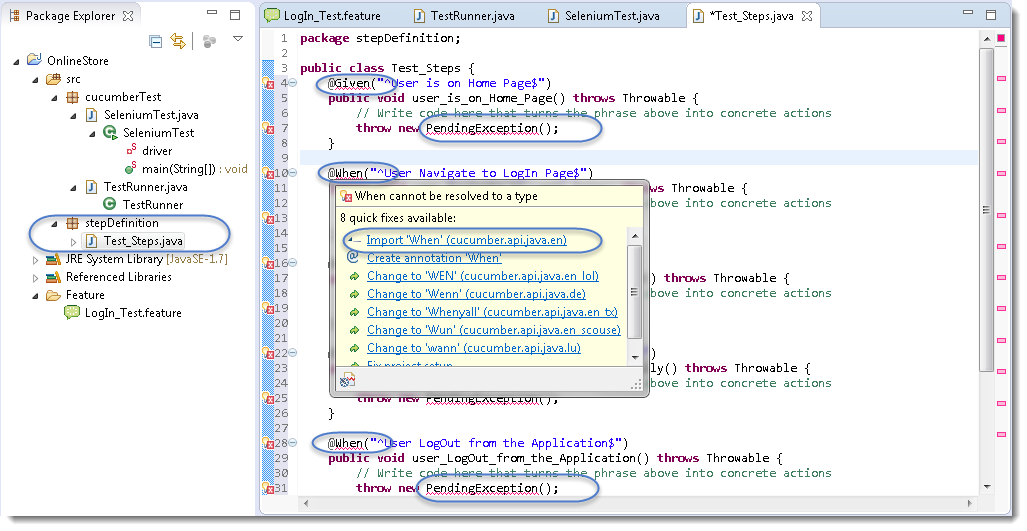Toggle Link with Editor icon
This screenshot has width=1027, height=531.
[x=178, y=41]
